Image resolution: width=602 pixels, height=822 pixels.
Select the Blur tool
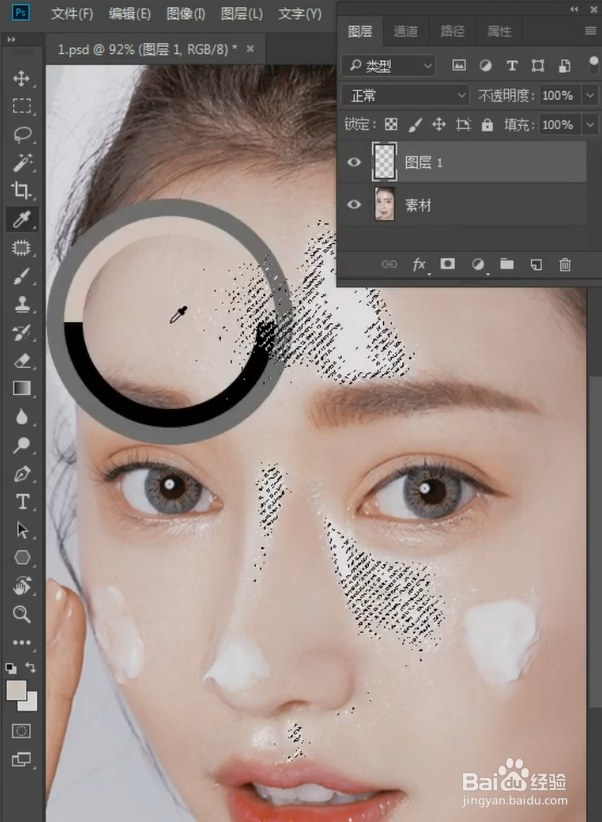point(22,417)
